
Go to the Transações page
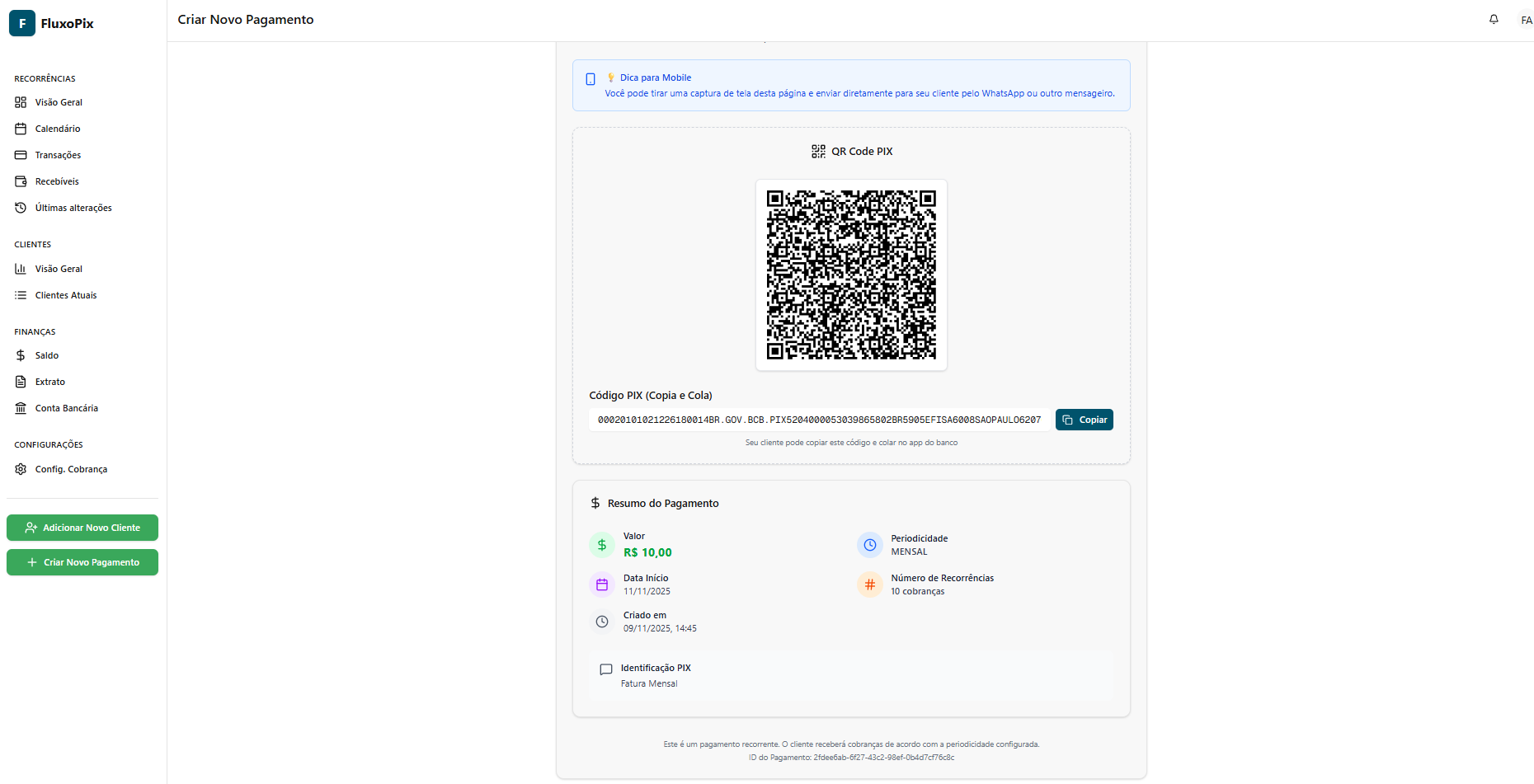(x=58, y=155)
